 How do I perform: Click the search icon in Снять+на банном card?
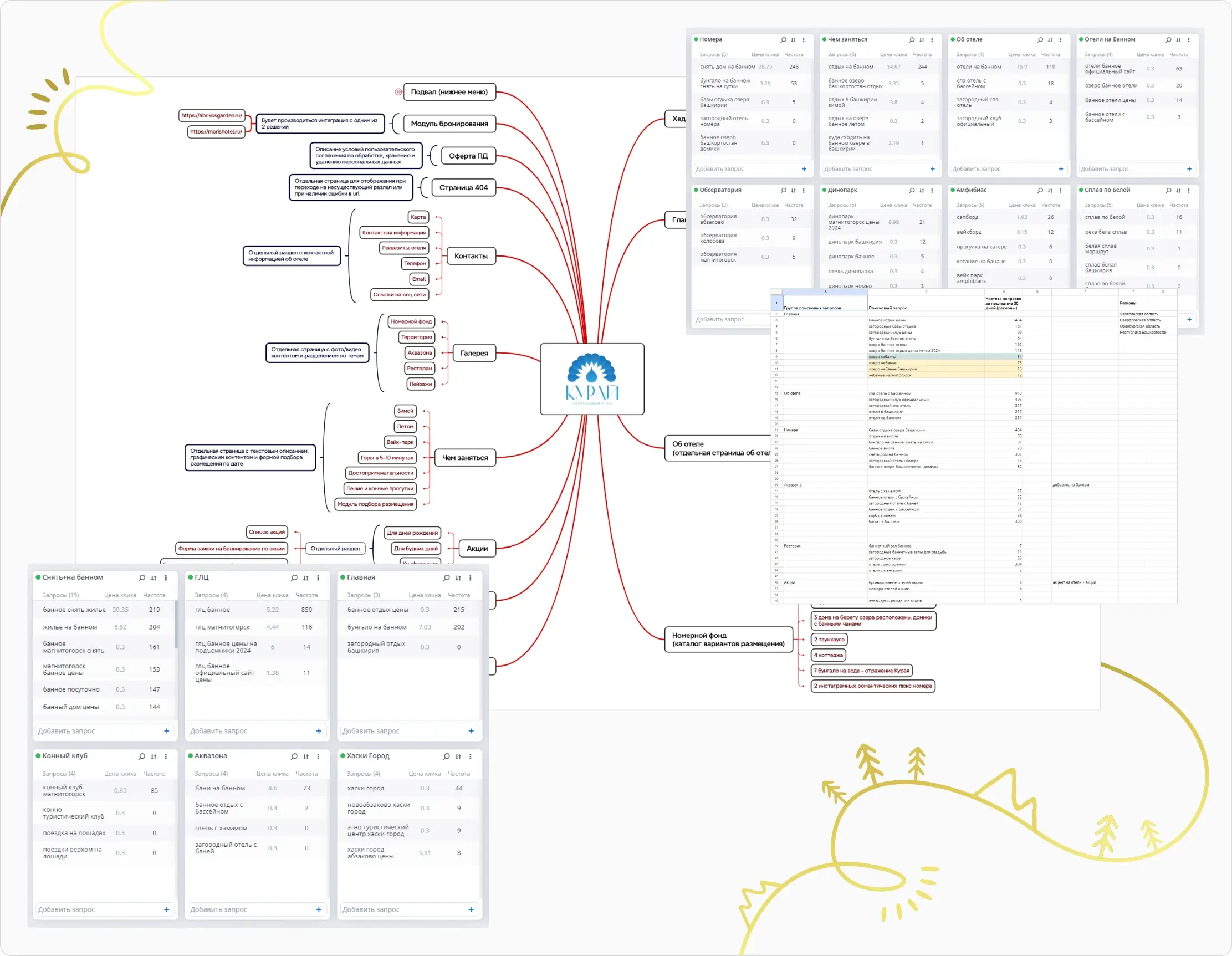click(141, 578)
